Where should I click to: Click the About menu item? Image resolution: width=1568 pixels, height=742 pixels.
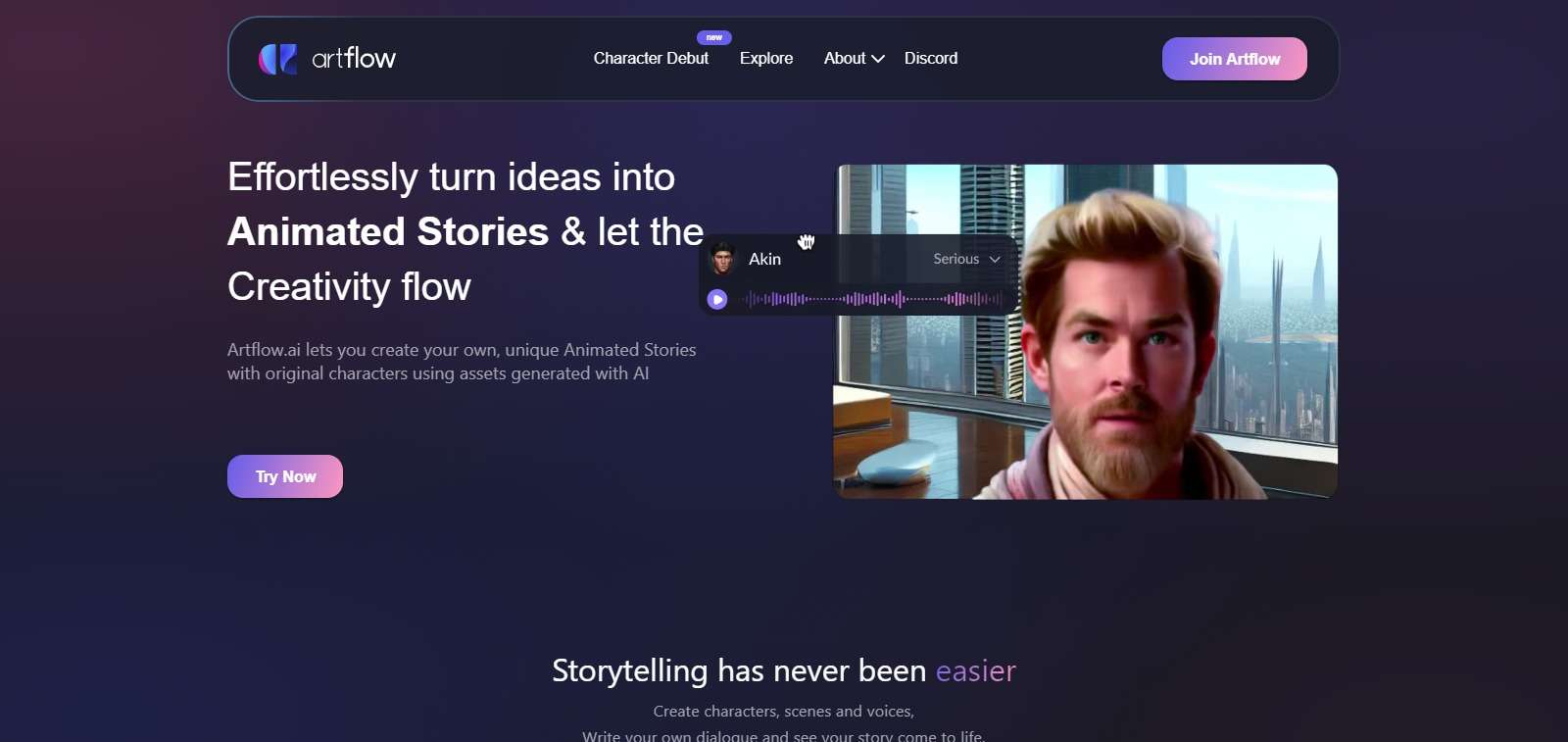[x=845, y=59]
